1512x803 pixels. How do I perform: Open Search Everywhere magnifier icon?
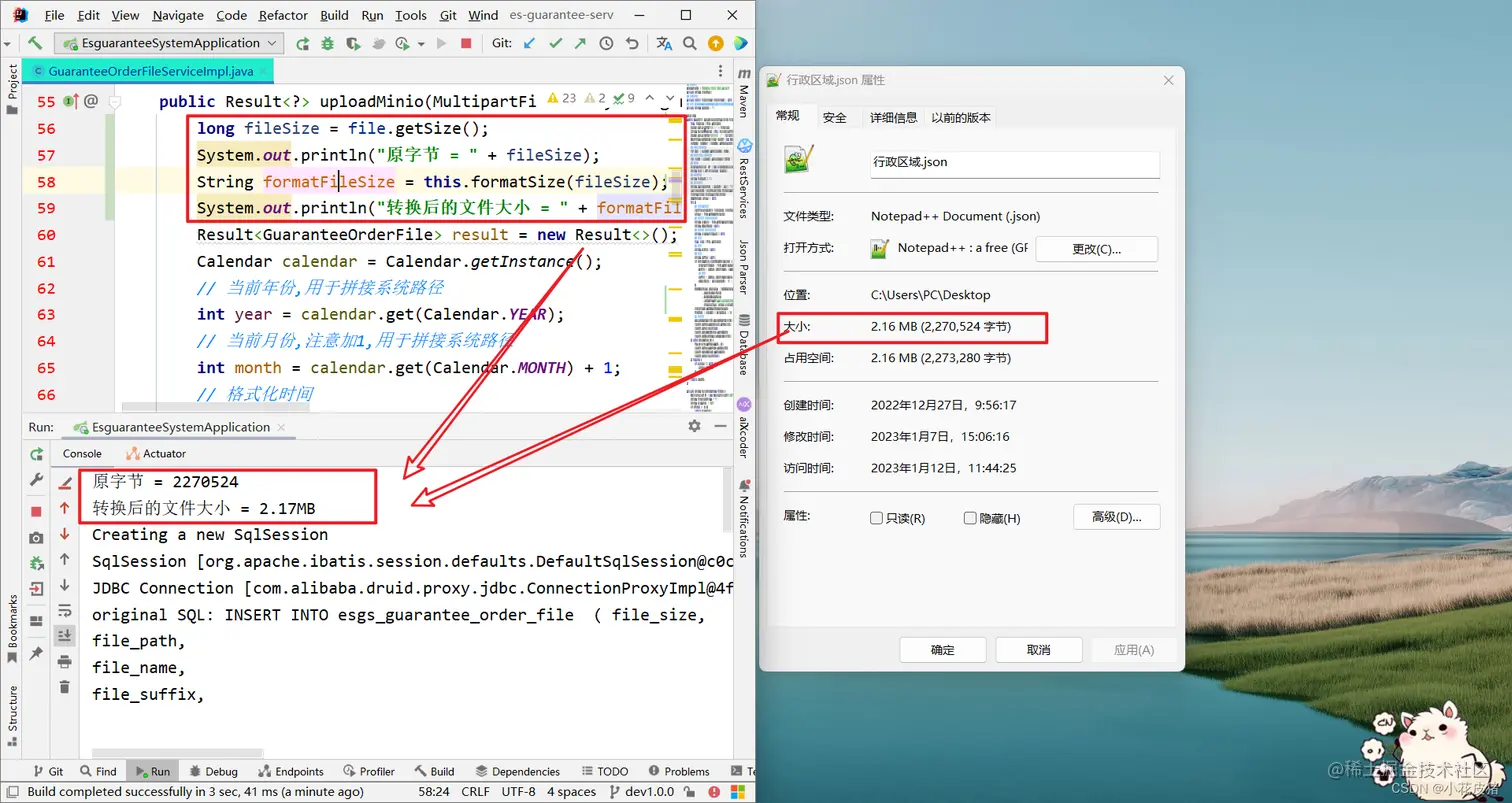(x=690, y=43)
